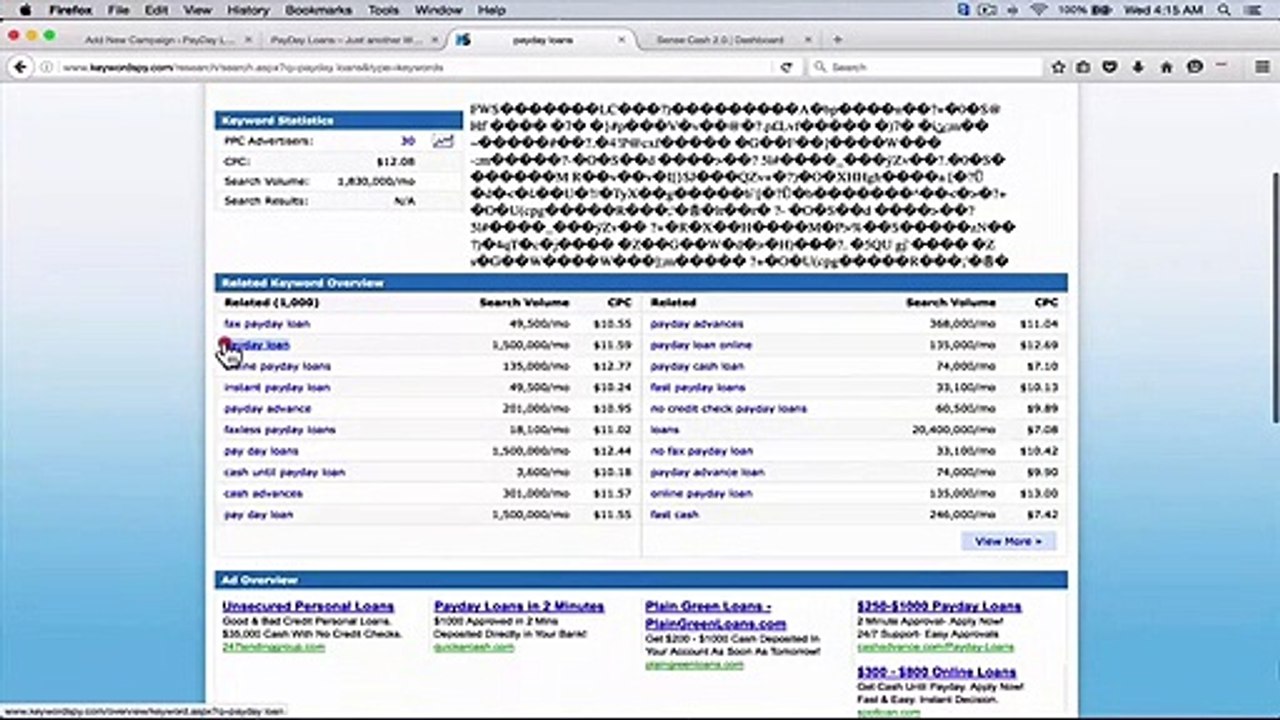Open the Tools menu
1280x720 pixels.
click(x=383, y=10)
